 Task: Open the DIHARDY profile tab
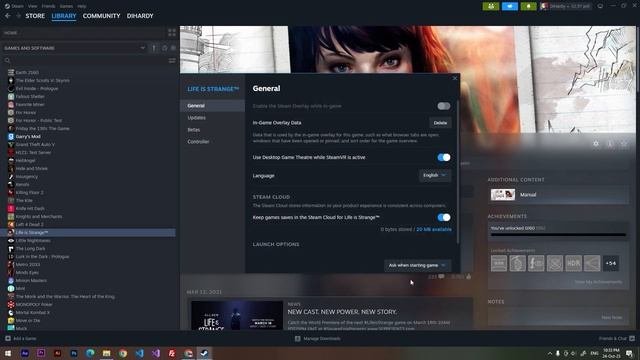tap(140, 16)
